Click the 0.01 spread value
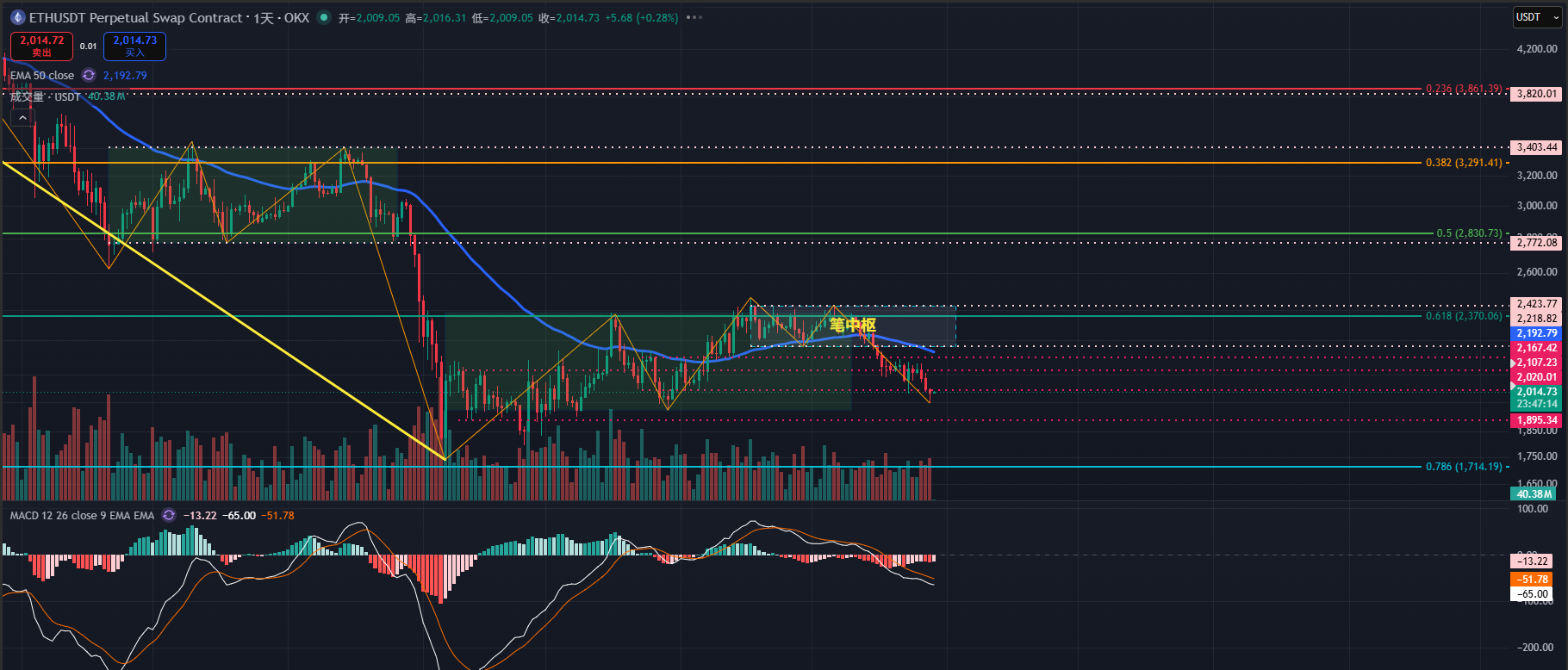The width and height of the screenshot is (1568, 670). click(88, 47)
